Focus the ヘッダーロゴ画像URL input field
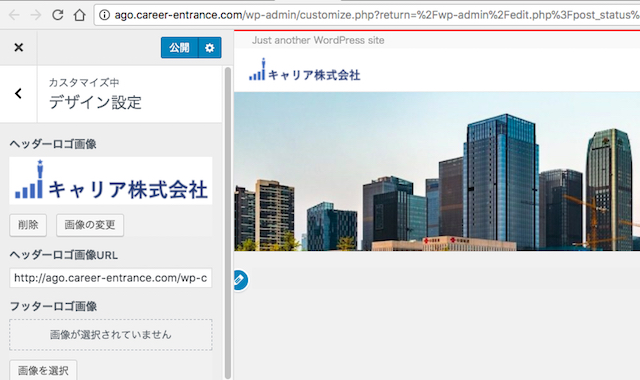 tap(111, 278)
